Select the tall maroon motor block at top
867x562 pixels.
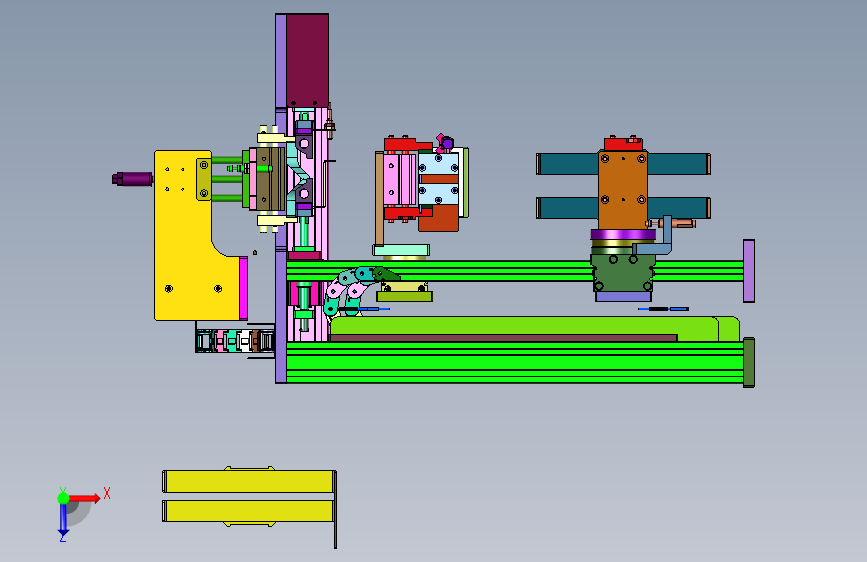point(307,61)
